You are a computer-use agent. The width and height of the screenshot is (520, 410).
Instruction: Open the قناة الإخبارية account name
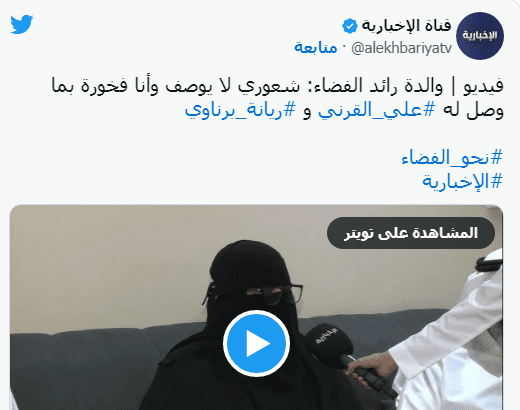point(406,26)
